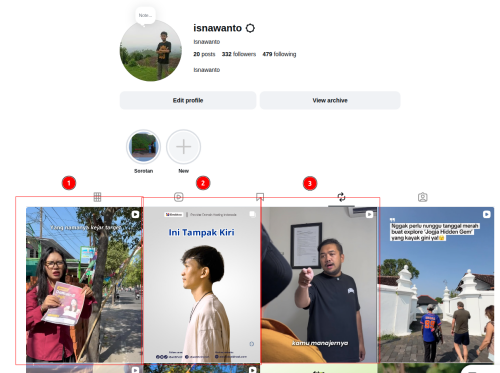Open the settings gear next to isnawanto
Screen dimensions: 500x373
click(x=250, y=28)
